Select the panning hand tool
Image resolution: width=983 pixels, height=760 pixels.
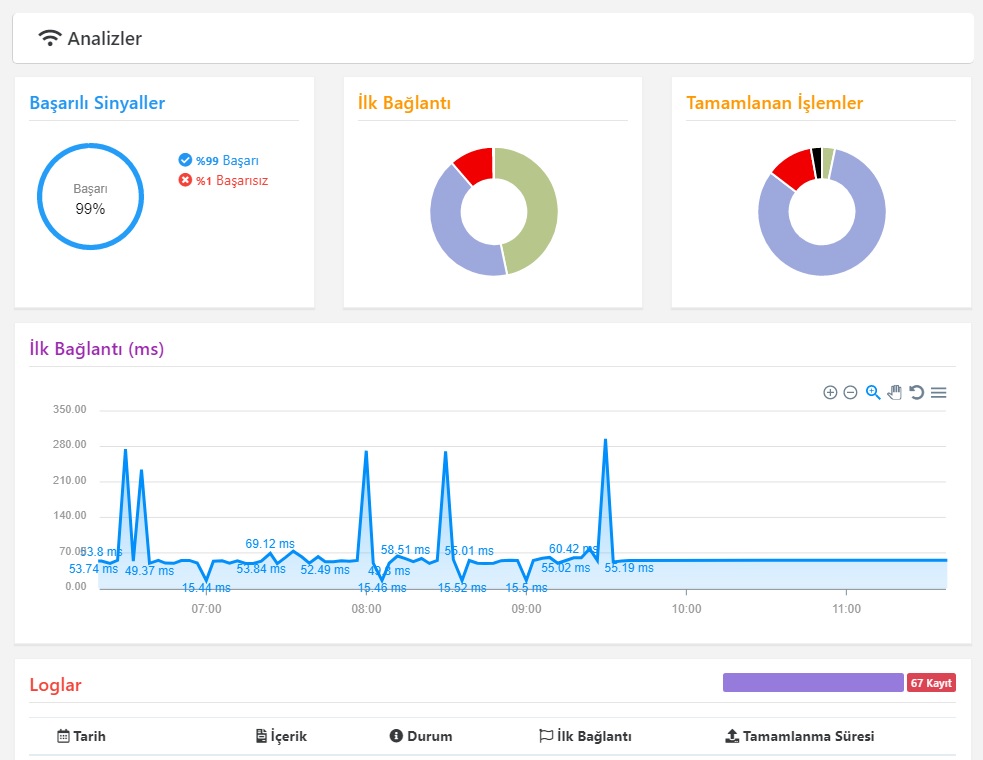tap(895, 393)
